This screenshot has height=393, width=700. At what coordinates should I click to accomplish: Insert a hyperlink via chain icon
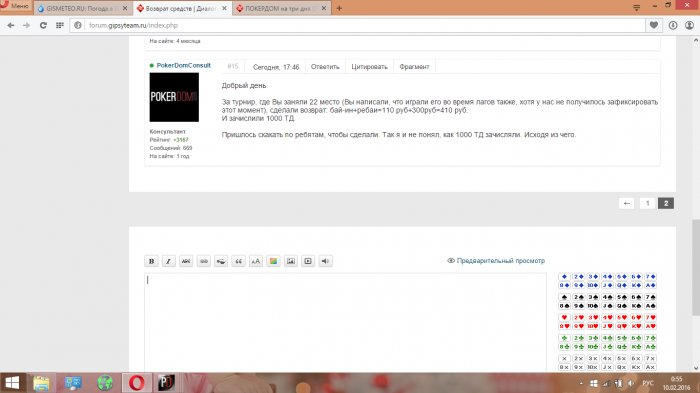point(204,261)
